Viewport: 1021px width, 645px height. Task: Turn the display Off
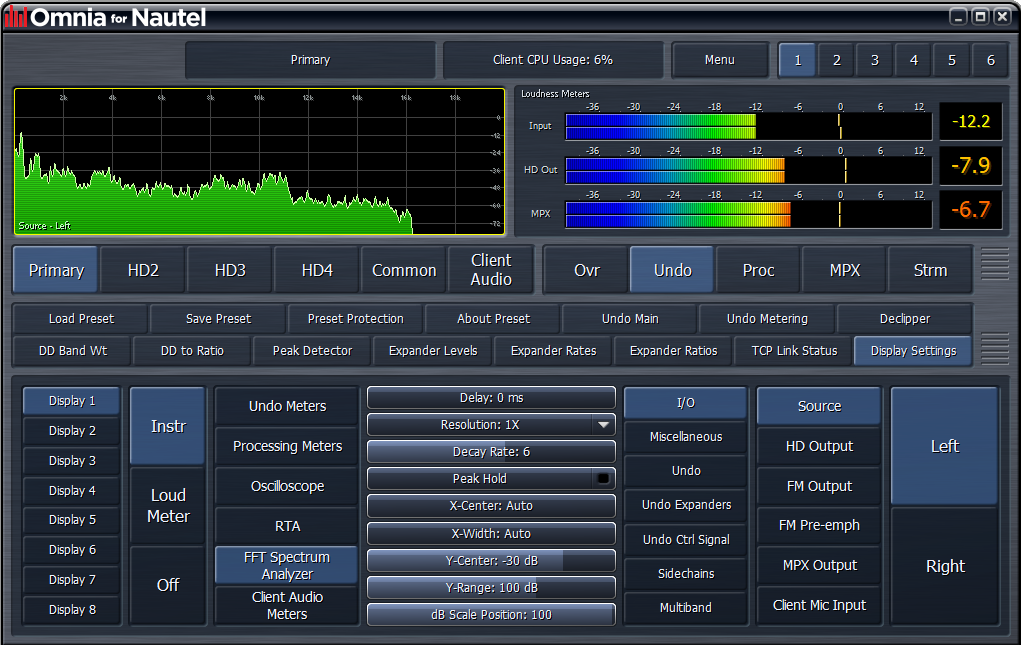click(168, 585)
